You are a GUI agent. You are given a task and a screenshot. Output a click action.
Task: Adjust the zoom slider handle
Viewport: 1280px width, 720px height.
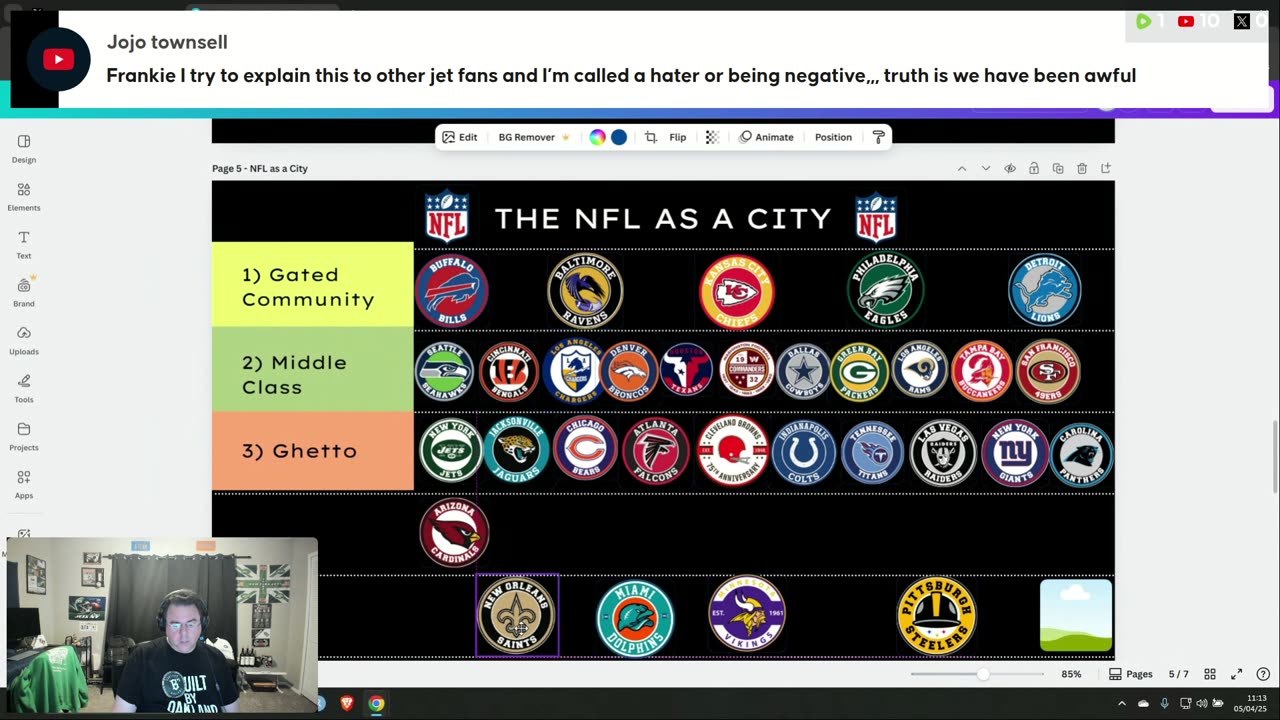coord(983,674)
